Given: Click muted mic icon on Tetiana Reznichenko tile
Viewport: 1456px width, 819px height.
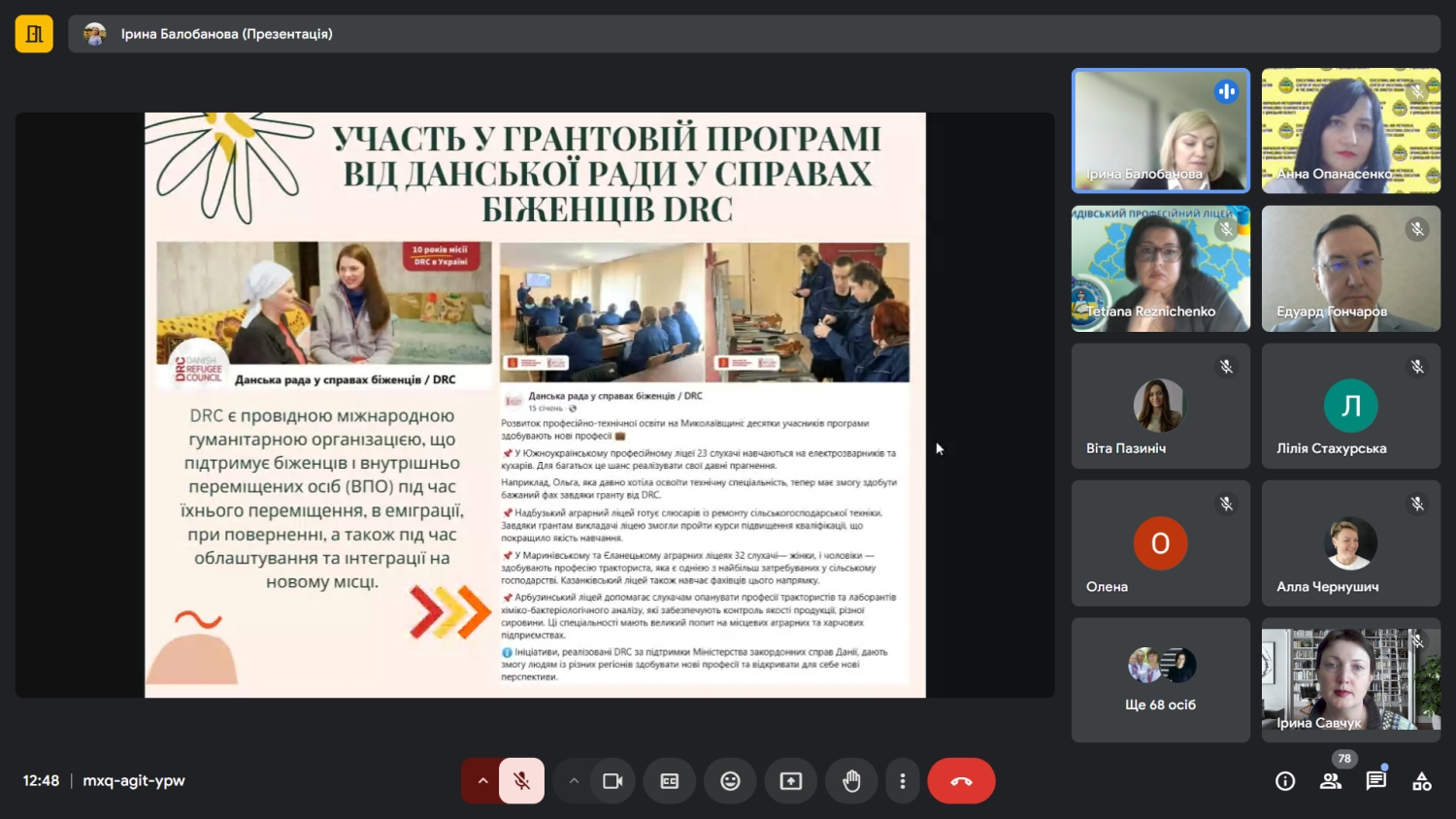Looking at the screenshot, I should click(1227, 229).
